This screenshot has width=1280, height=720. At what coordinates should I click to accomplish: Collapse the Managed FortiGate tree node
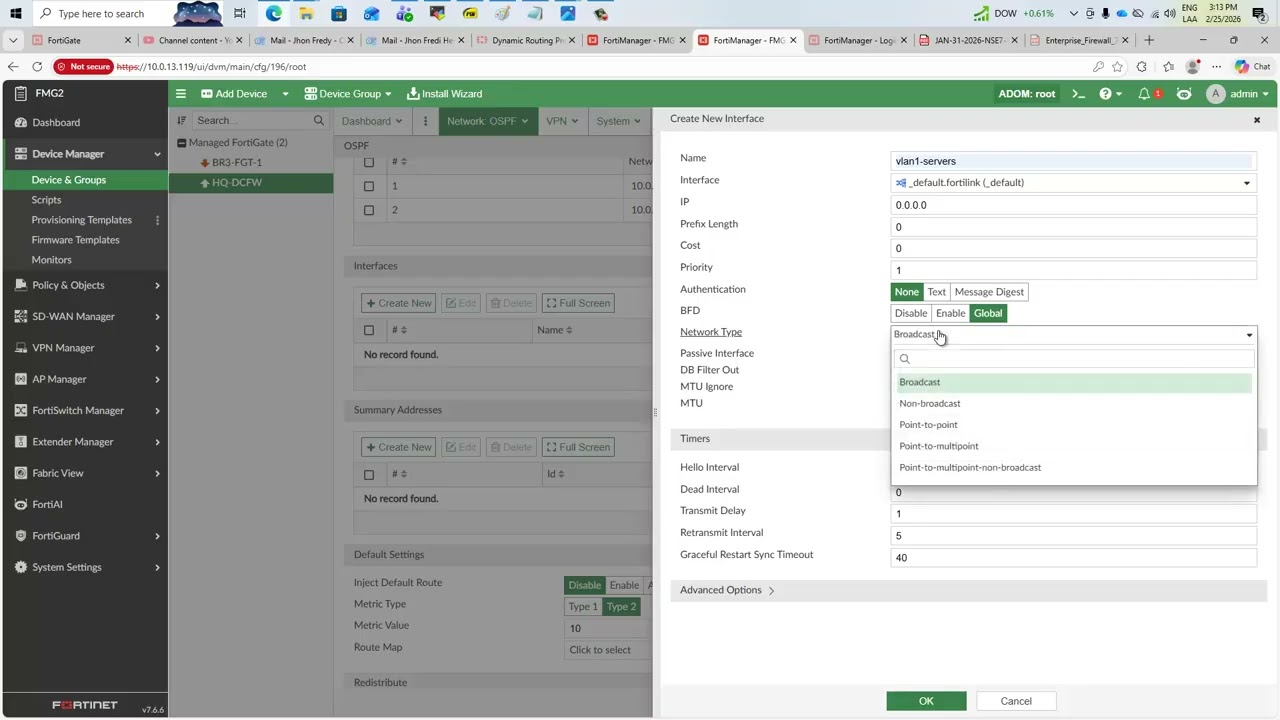181,143
